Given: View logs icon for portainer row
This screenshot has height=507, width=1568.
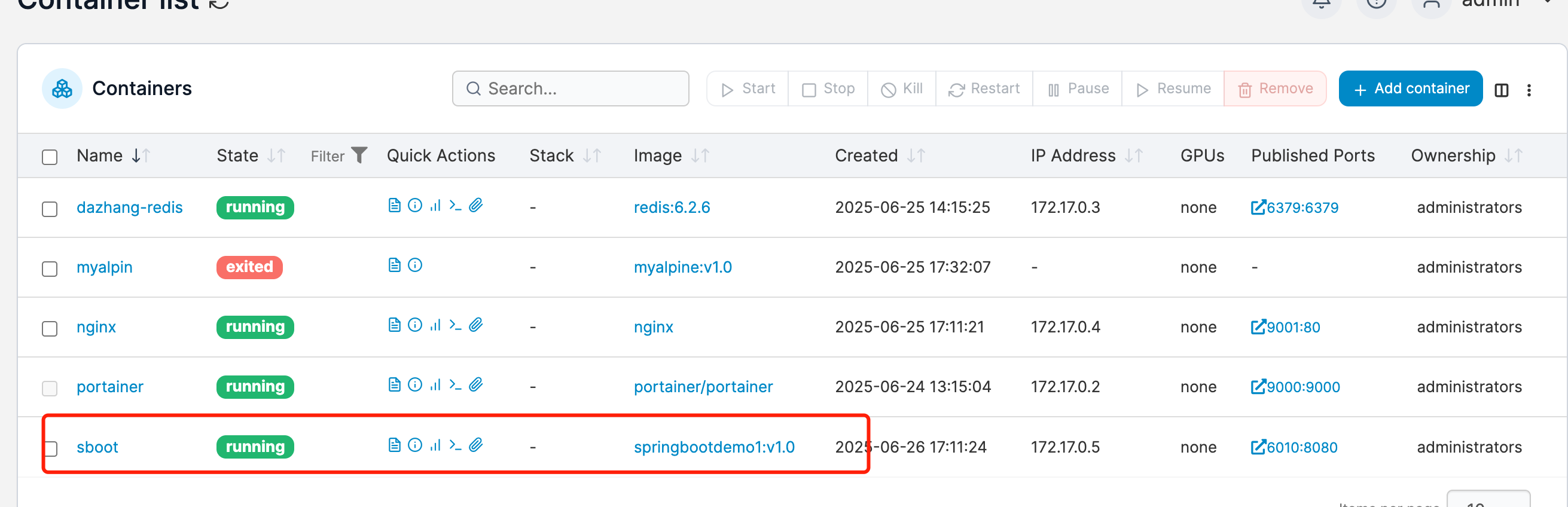Looking at the screenshot, I should click(x=395, y=384).
